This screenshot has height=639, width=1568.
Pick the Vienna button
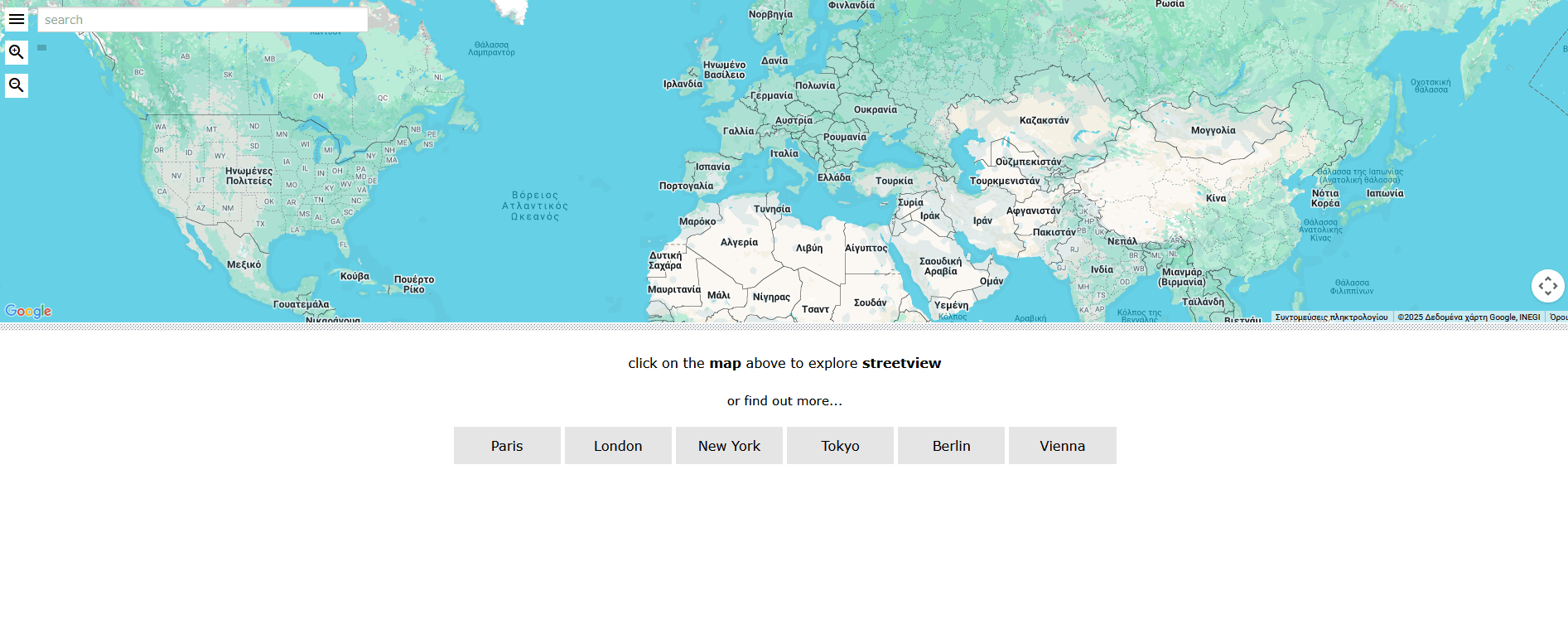[1062, 446]
